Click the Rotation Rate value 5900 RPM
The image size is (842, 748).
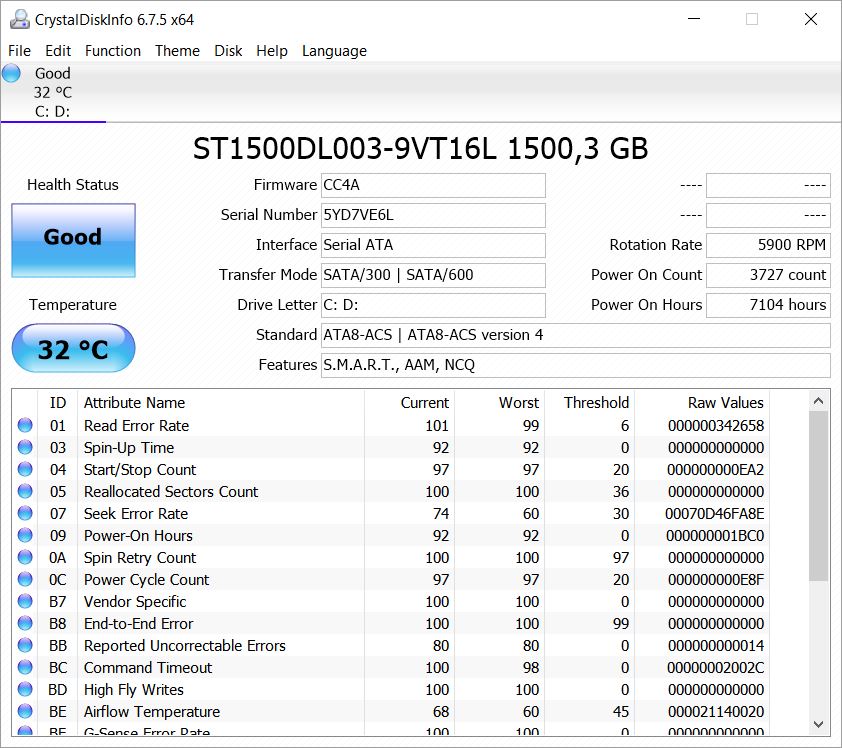click(768, 245)
